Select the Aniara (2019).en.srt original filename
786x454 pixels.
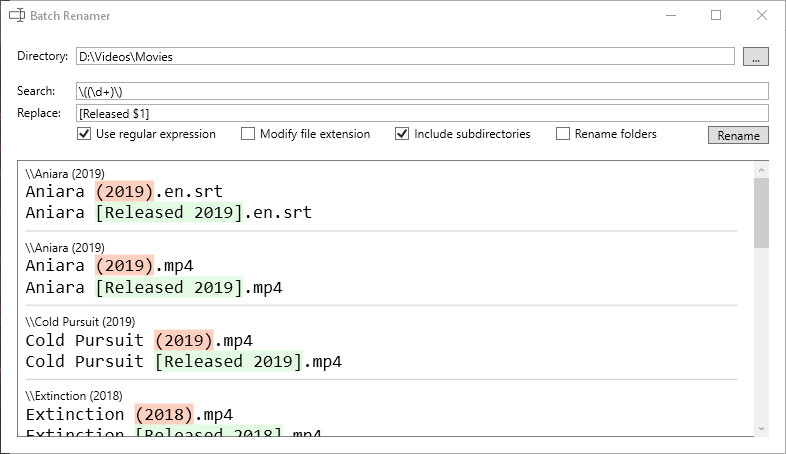tap(124, 191)
